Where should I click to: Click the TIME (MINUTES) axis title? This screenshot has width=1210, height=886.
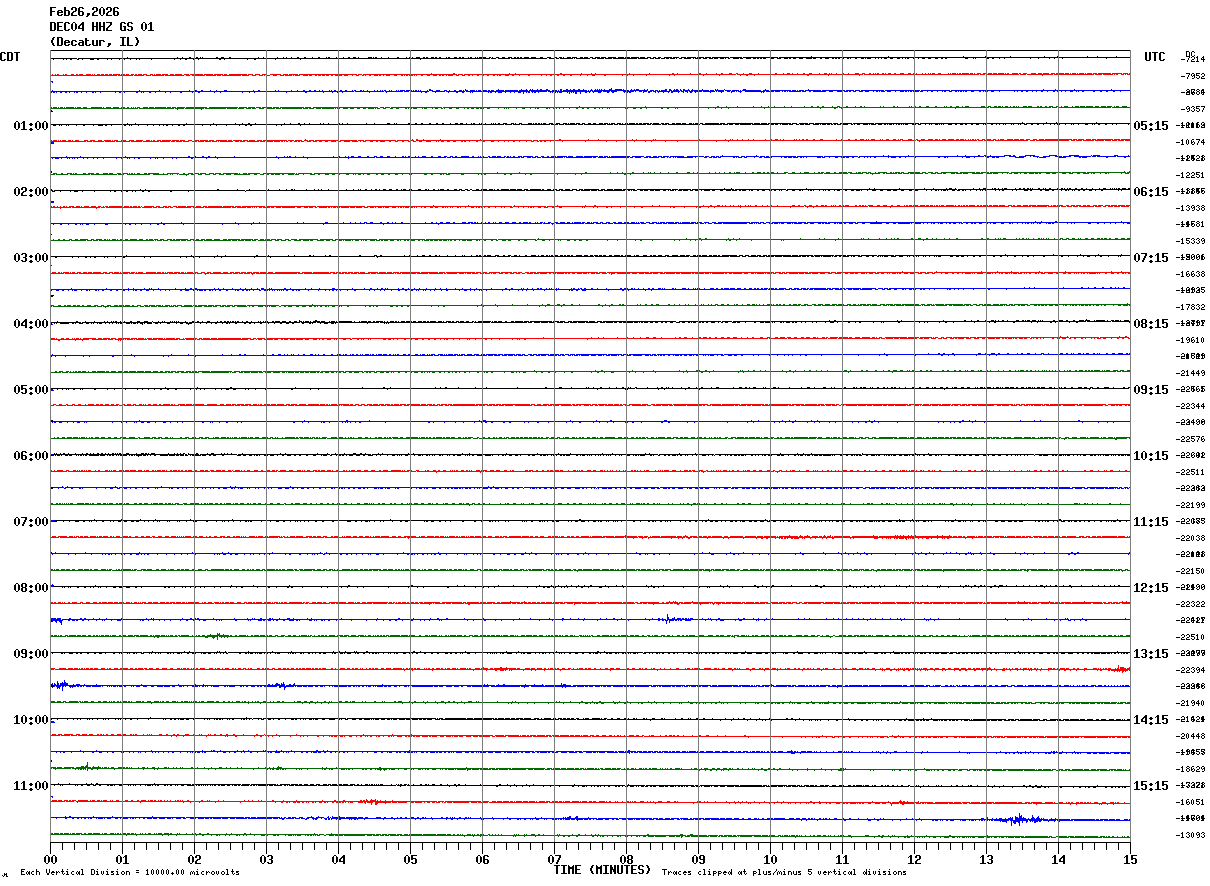(x=603, y=869)
